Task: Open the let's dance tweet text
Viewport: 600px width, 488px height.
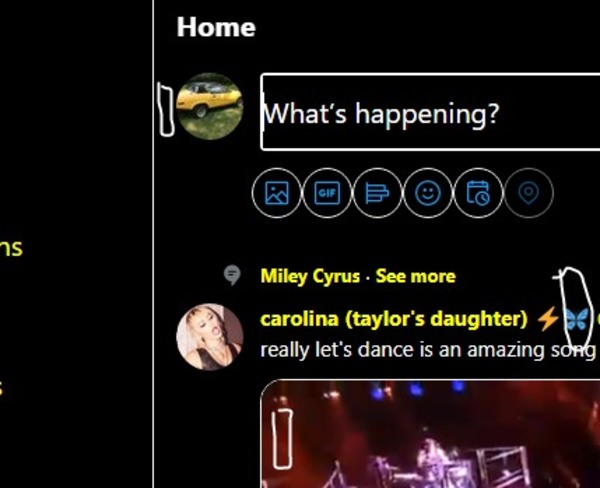Action: click(x=428, y=350)
